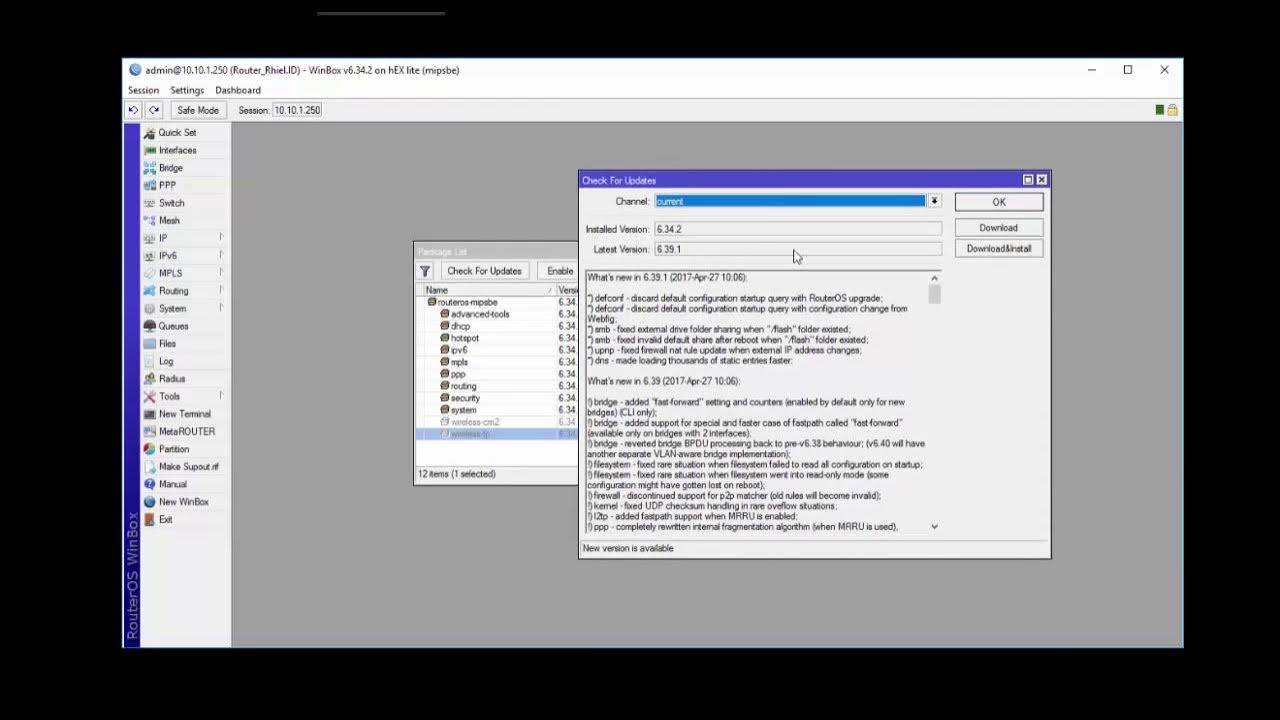Open the Switch section
Image resolution: width=1280 pixels, height=720 pixels.
171,203
